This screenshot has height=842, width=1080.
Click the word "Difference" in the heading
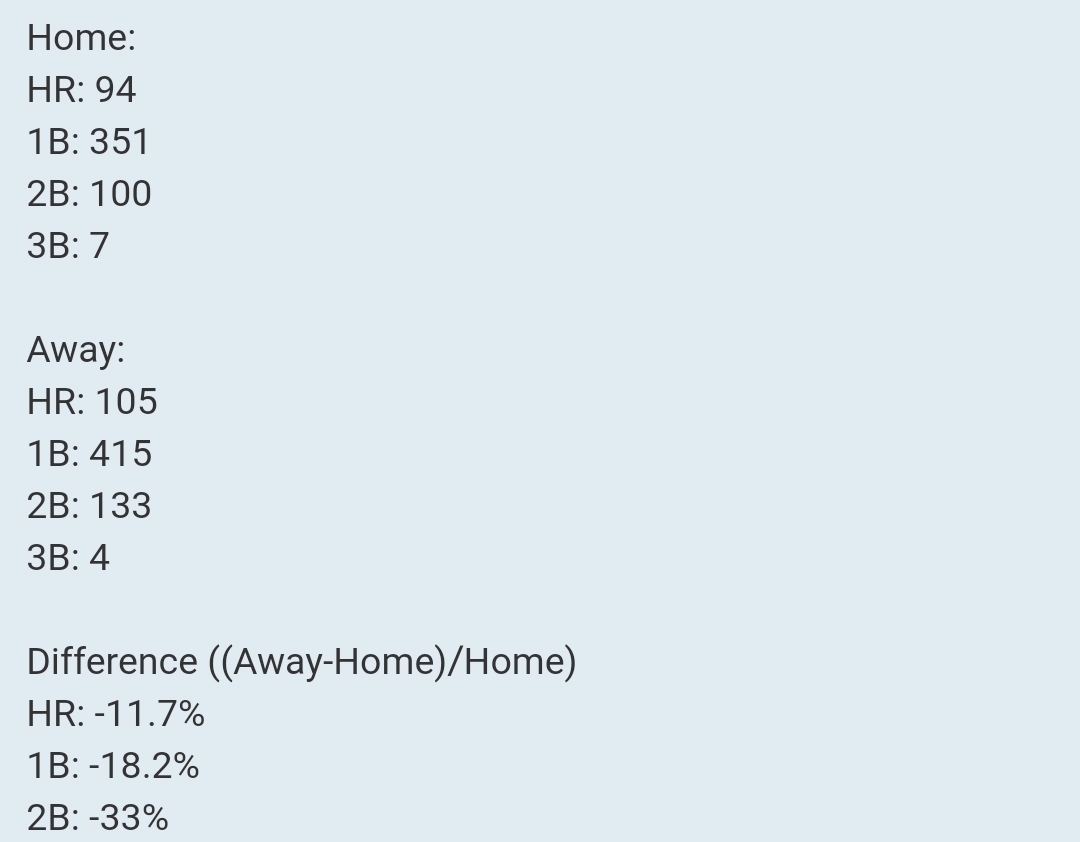tap(112, 662)
